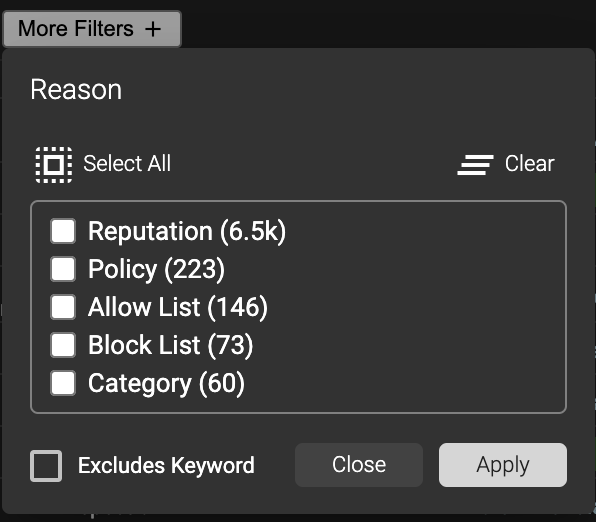Viewport: 596px width, 522px height.
Task: Toggle the Category (60) checkbox
Action: coord(63,383)
